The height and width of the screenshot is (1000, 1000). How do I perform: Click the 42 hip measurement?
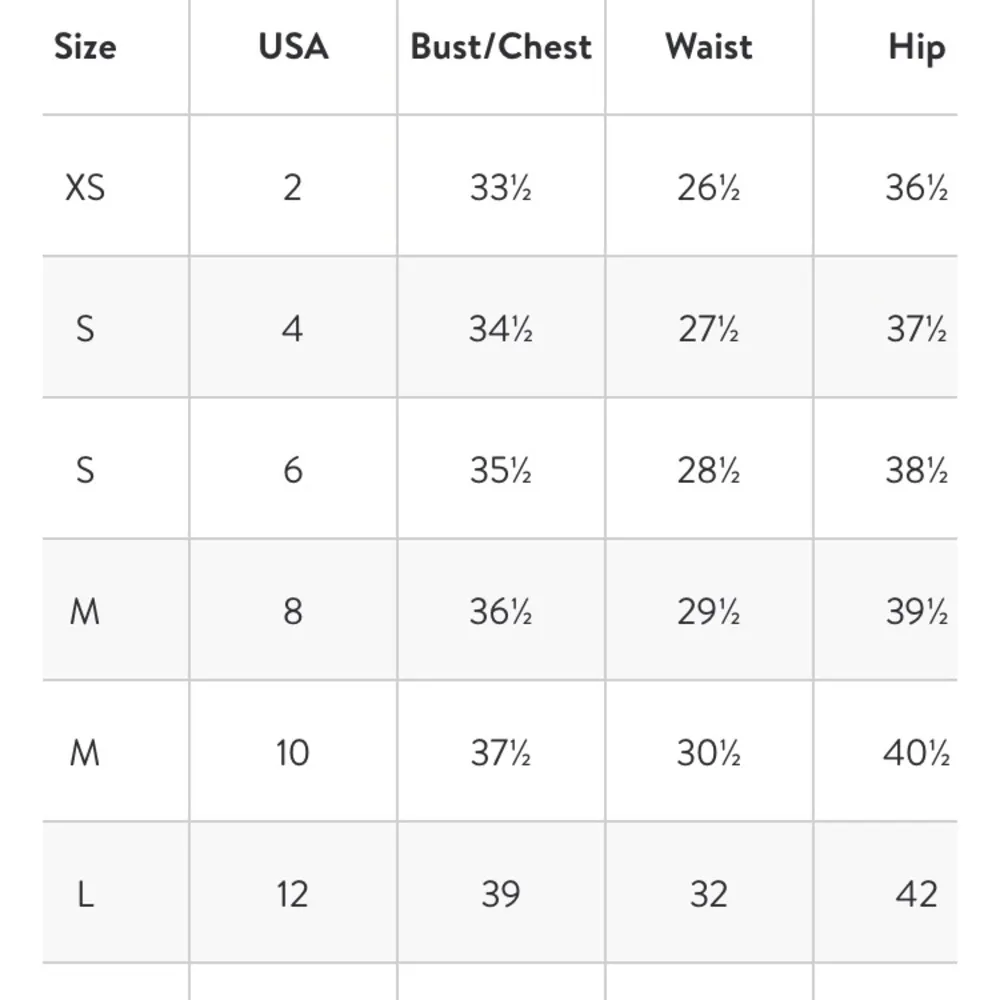click(x=916, y=894)
